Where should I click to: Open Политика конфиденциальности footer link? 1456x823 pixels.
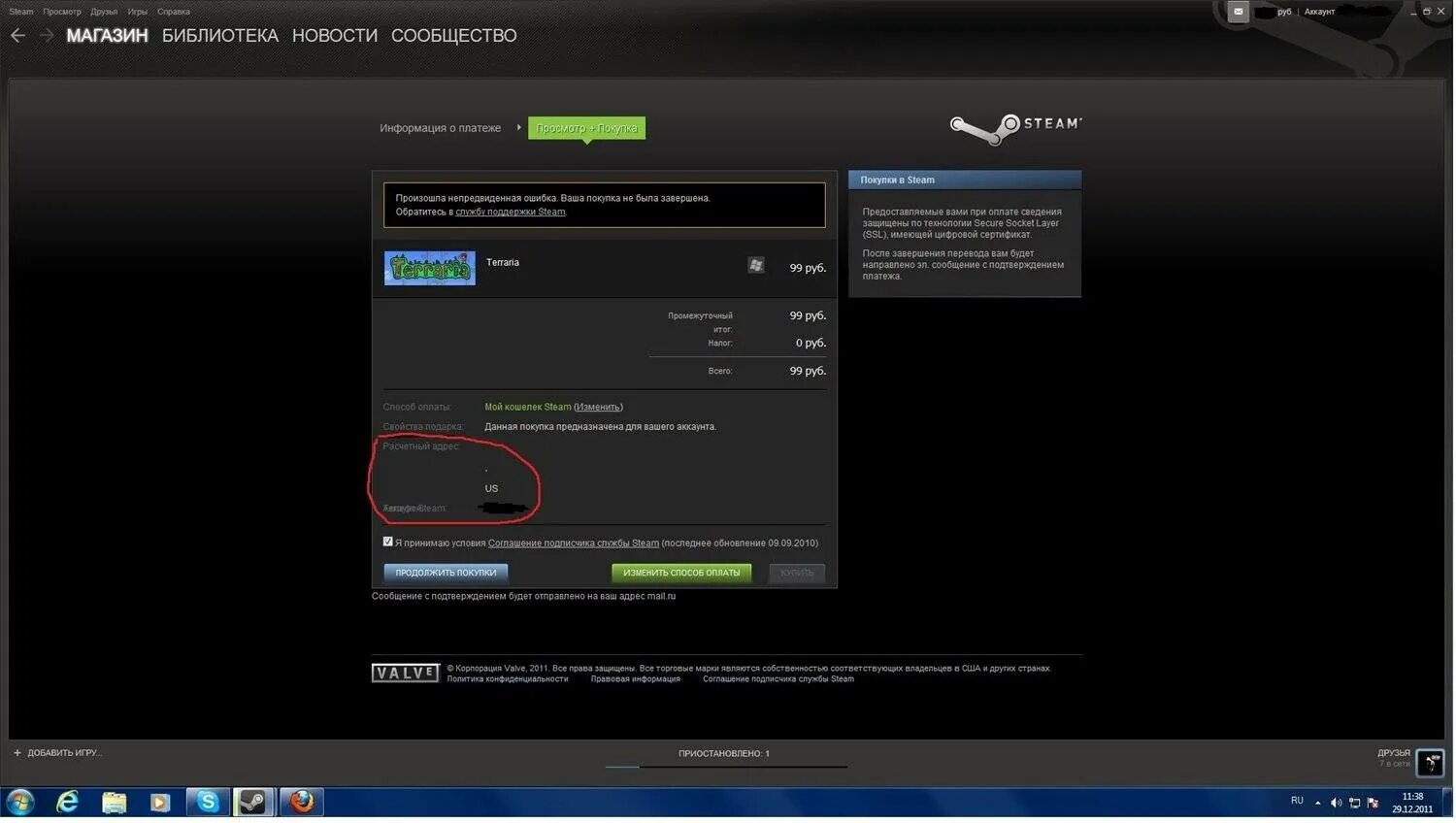coord(508,679)
